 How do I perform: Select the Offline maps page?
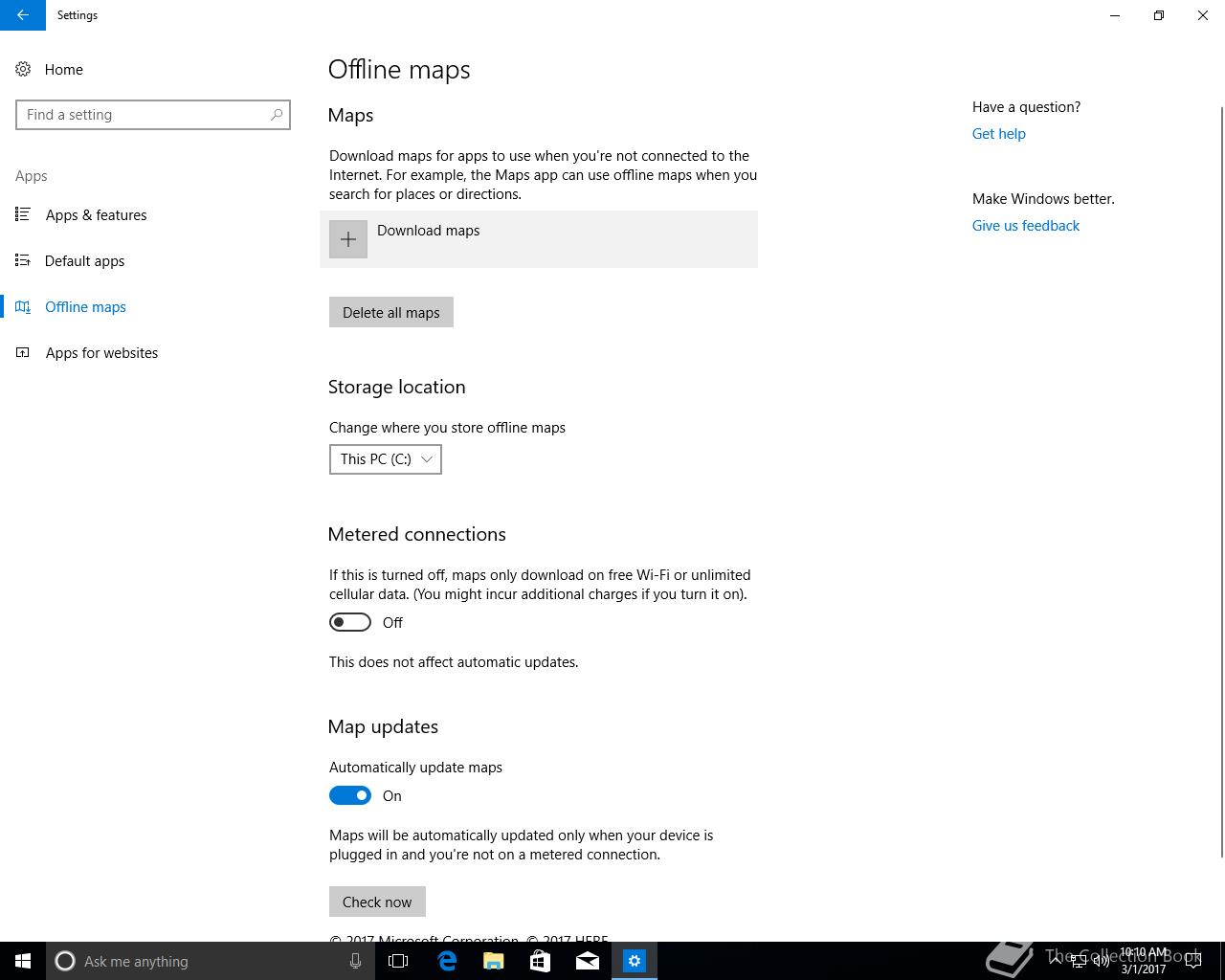85,306
